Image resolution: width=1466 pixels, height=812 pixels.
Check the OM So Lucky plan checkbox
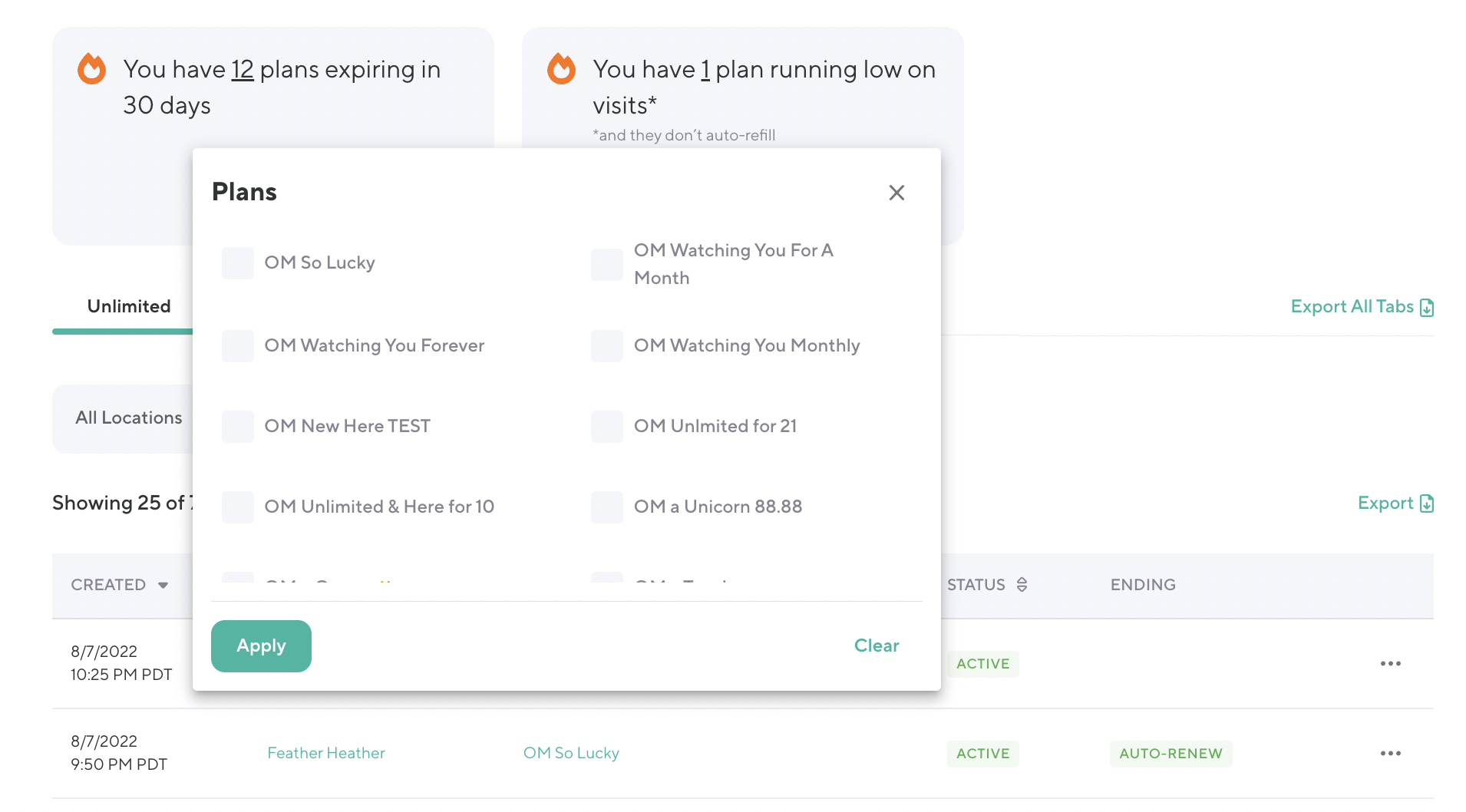tap(238, 263)
